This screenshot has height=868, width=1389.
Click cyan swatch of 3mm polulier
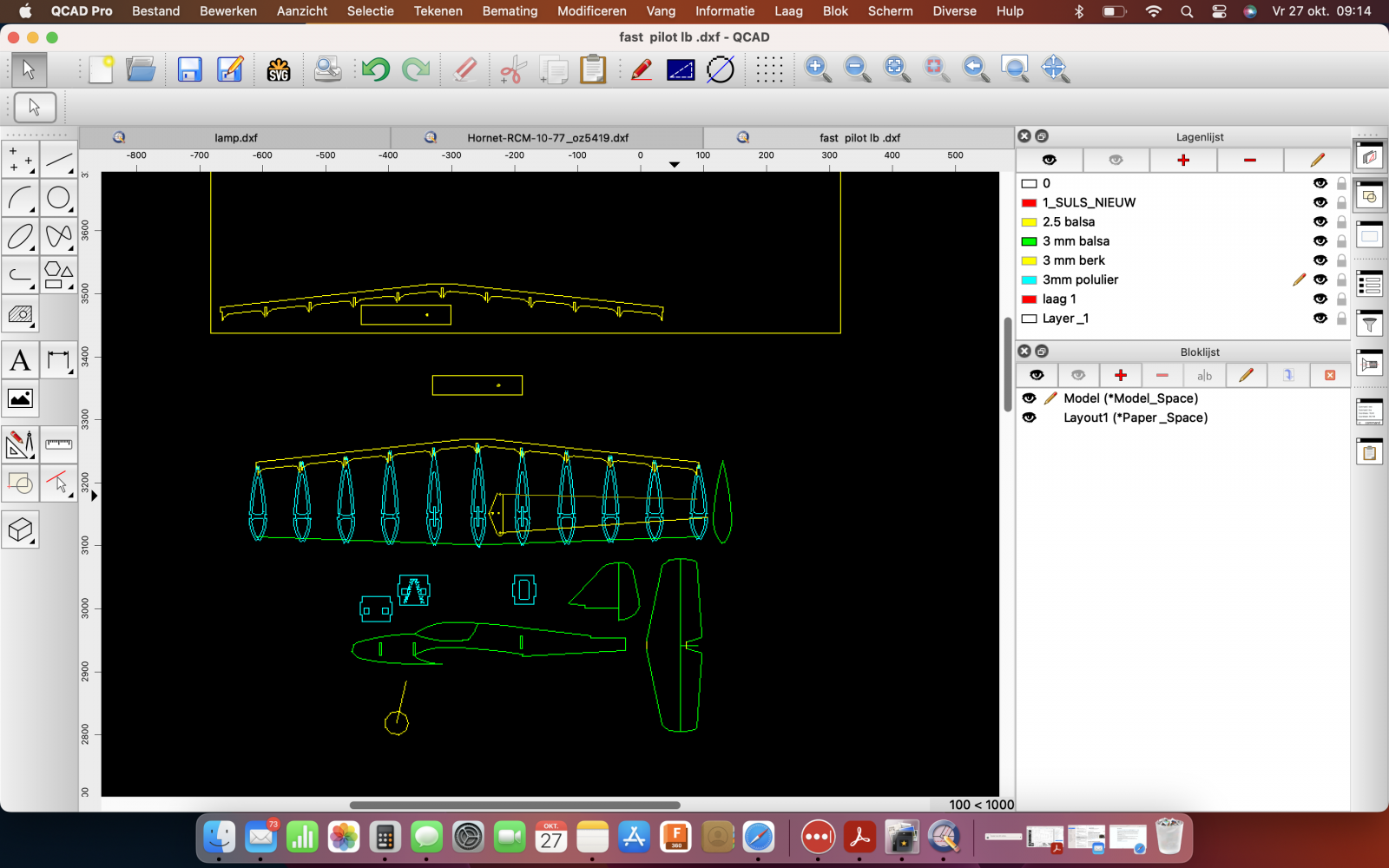[x=1030, y=279]
